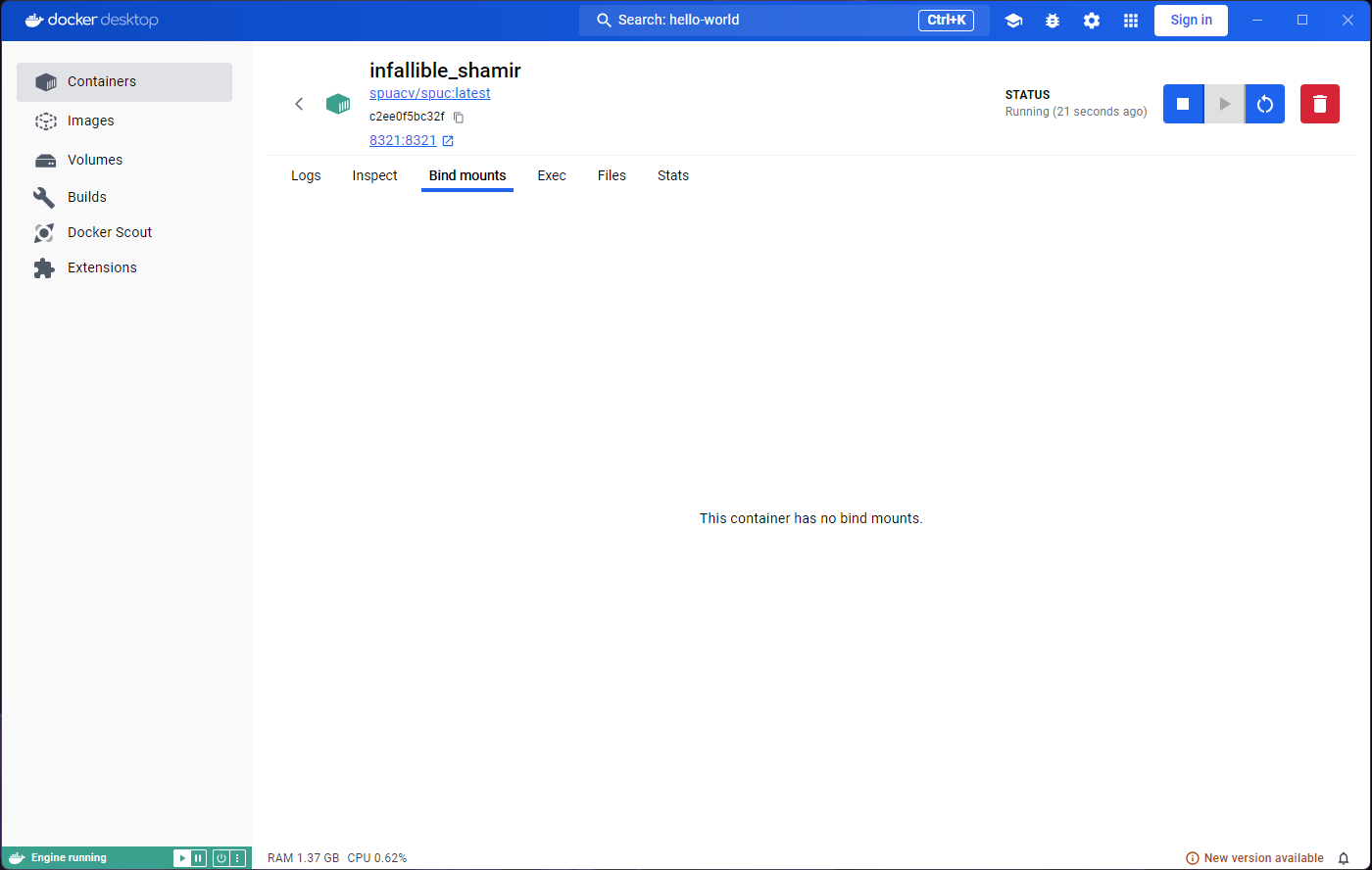
Task: Open the apps grid menu icon
Action: coord(1131,21)
